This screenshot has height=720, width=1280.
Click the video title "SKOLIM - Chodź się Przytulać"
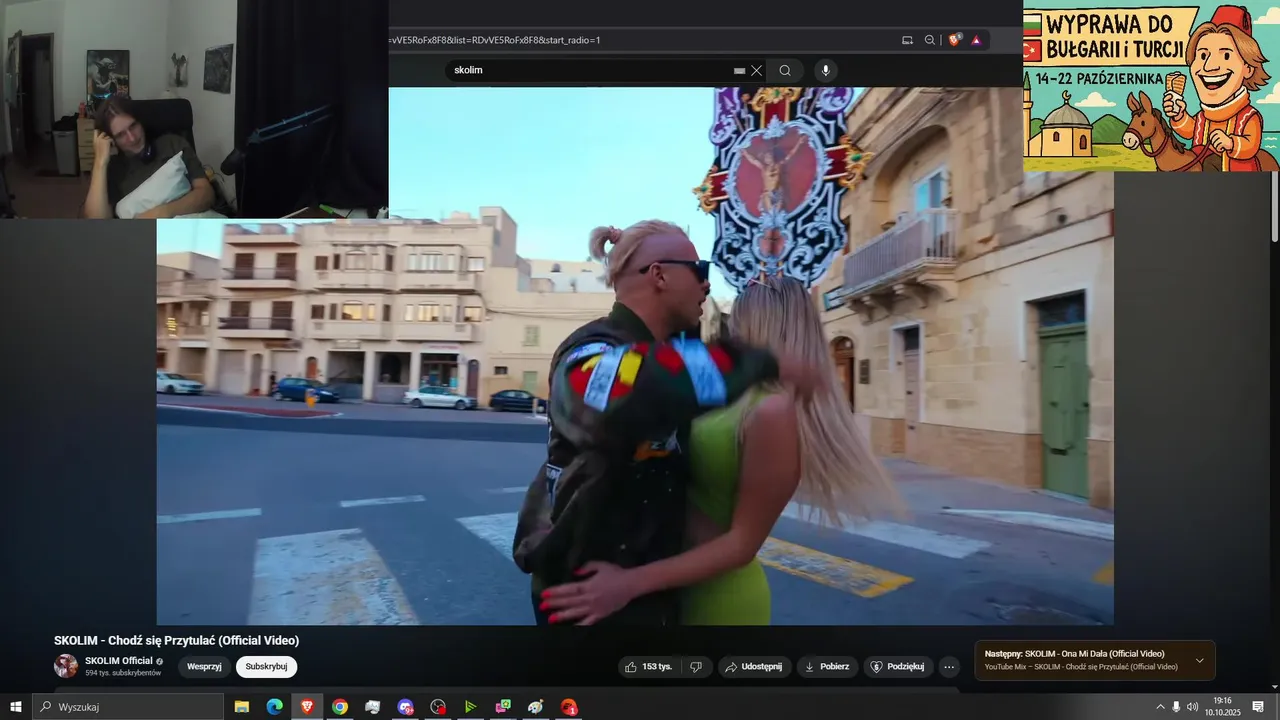point(177,641)
